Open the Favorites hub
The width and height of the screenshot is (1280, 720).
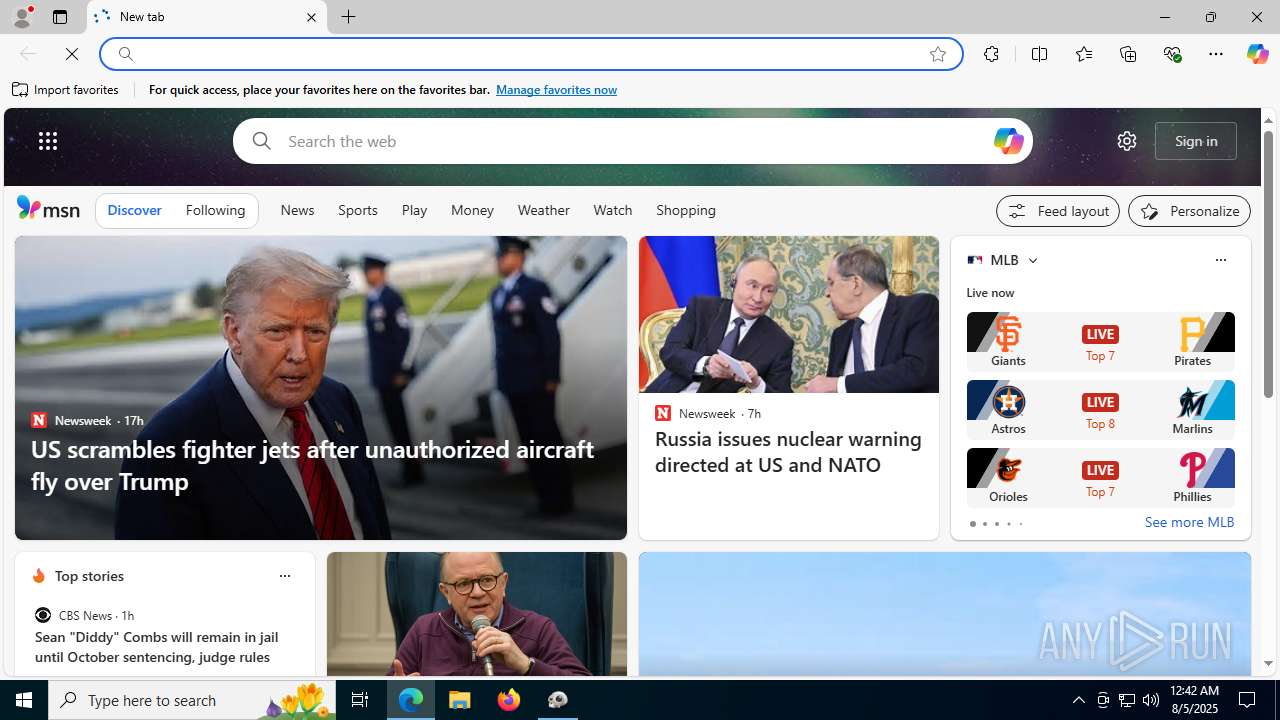coord(1083,54)
